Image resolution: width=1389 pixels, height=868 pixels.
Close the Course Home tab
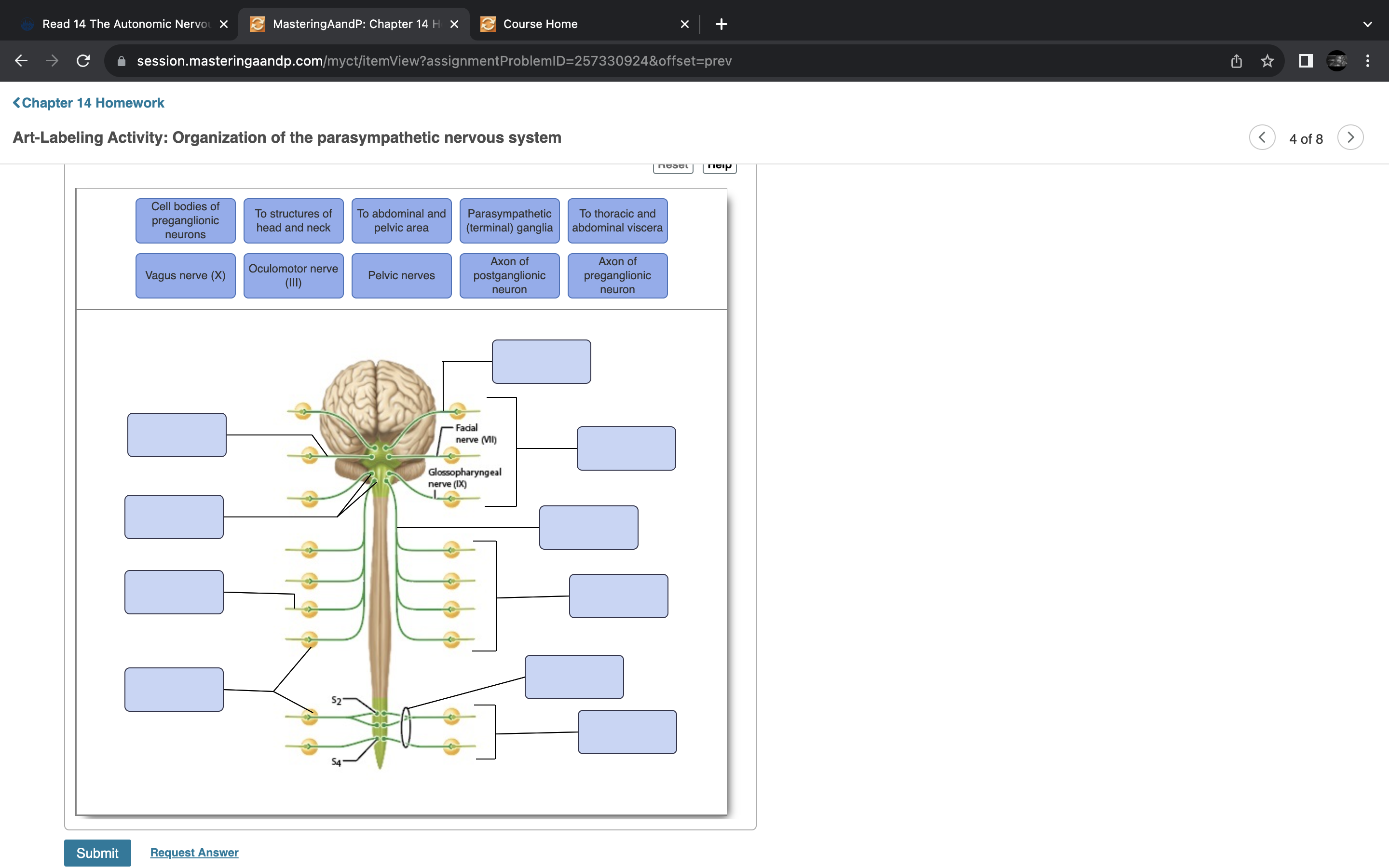tap(684, 24)
